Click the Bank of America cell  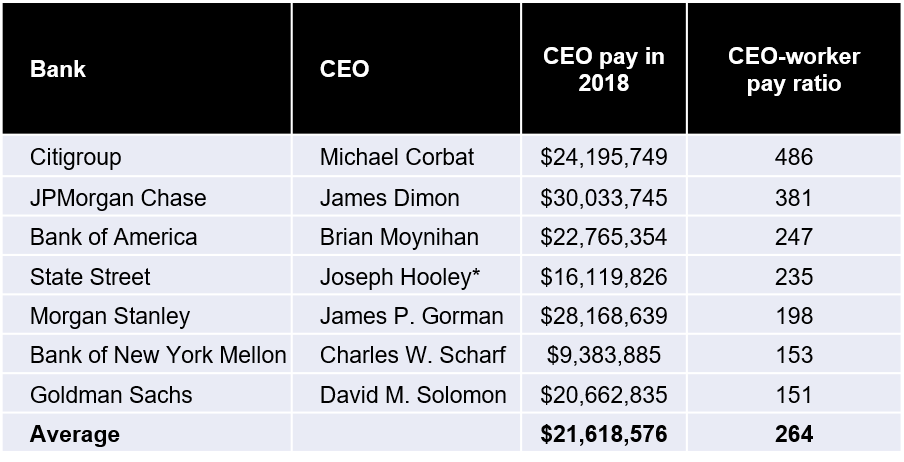click(113, 237)
